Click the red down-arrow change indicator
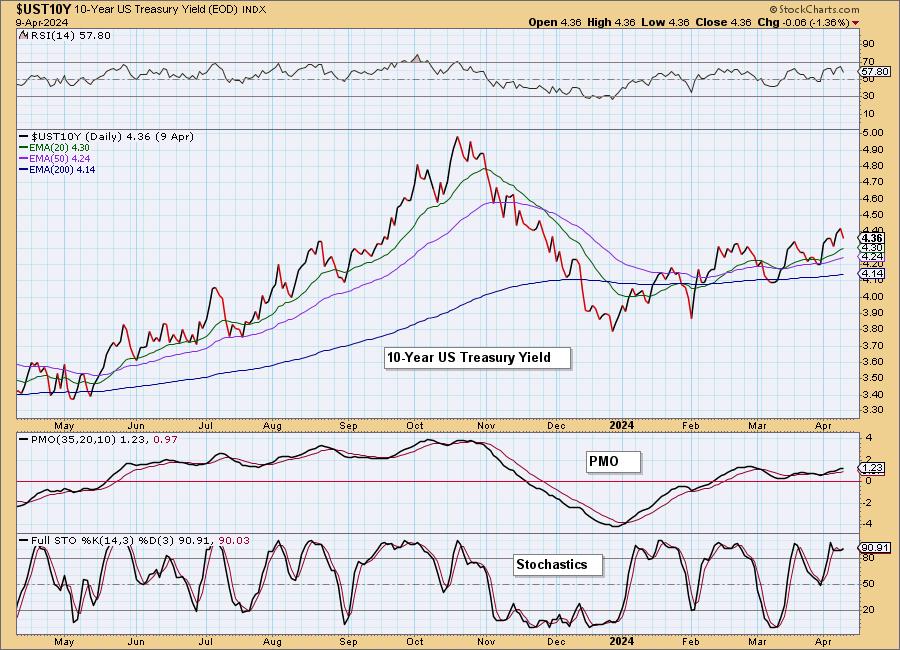The width and height of the screenshot is (900, 650). pyautogui.click(x=856, y=23)
